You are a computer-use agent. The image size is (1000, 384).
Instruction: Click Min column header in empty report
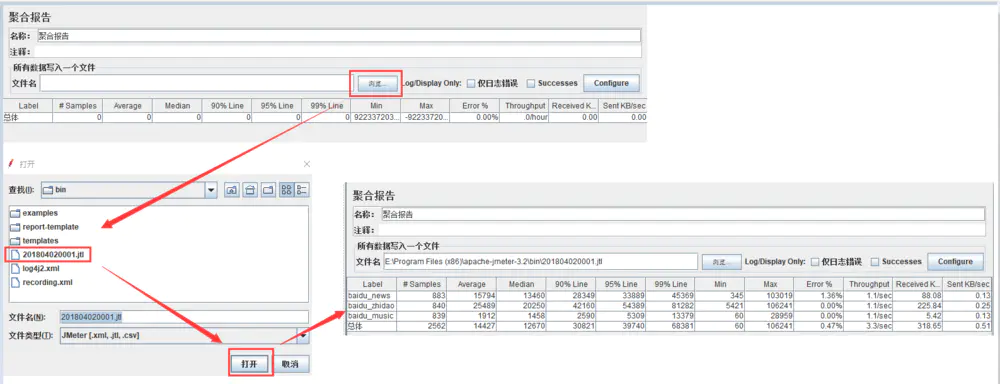[376, 106]
